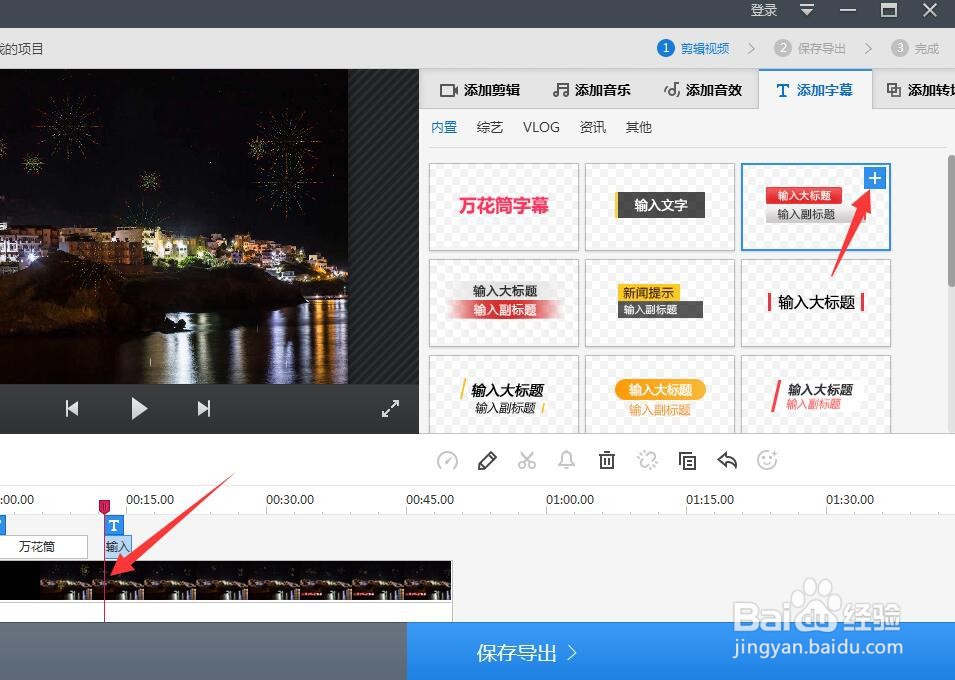Select the scissors cut tool

coord(527,460)
